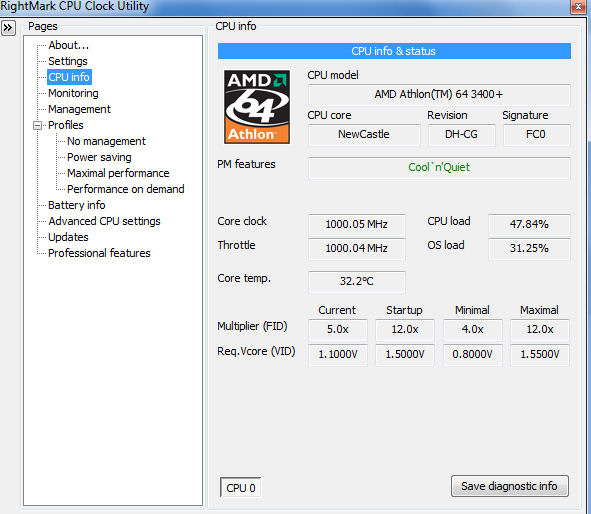Open the Battery info page
Screen dimensions: 591x514
tap(77, 205)
